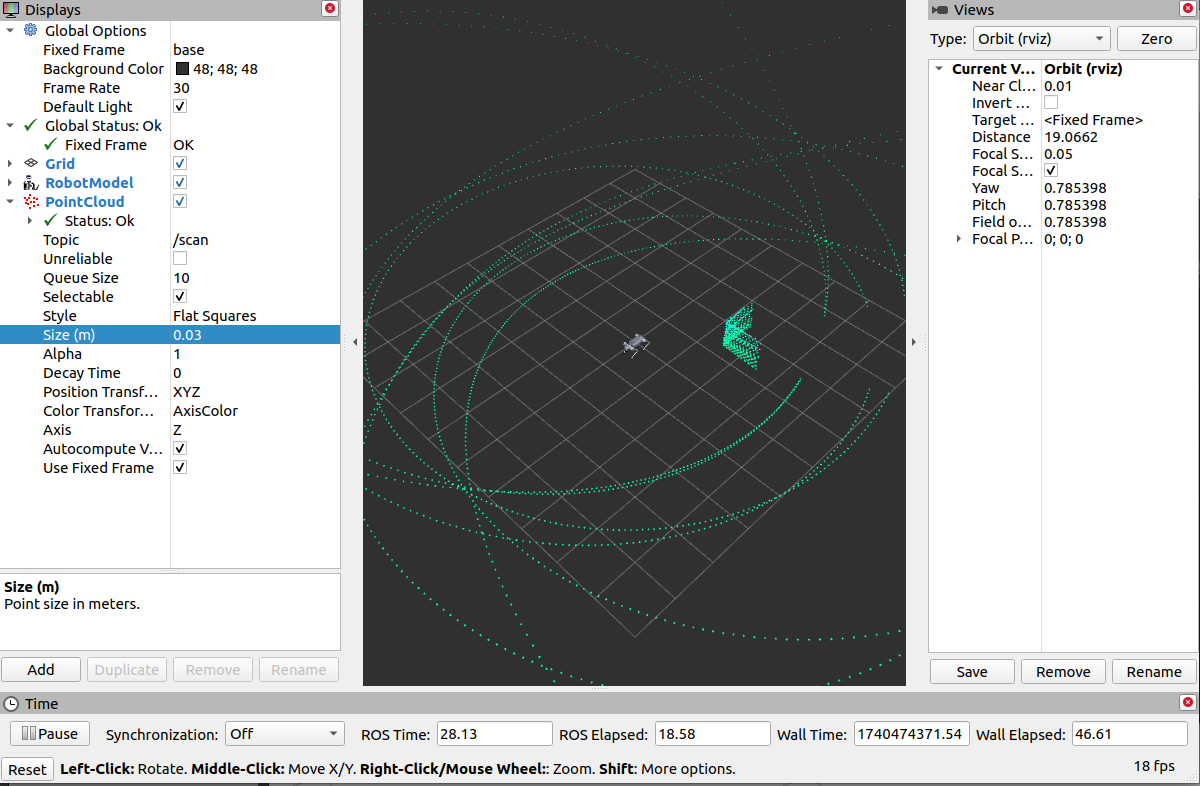Collapse left panel with the arrow handle
This screenshot has height=786, width=1200.
(353, 342)
